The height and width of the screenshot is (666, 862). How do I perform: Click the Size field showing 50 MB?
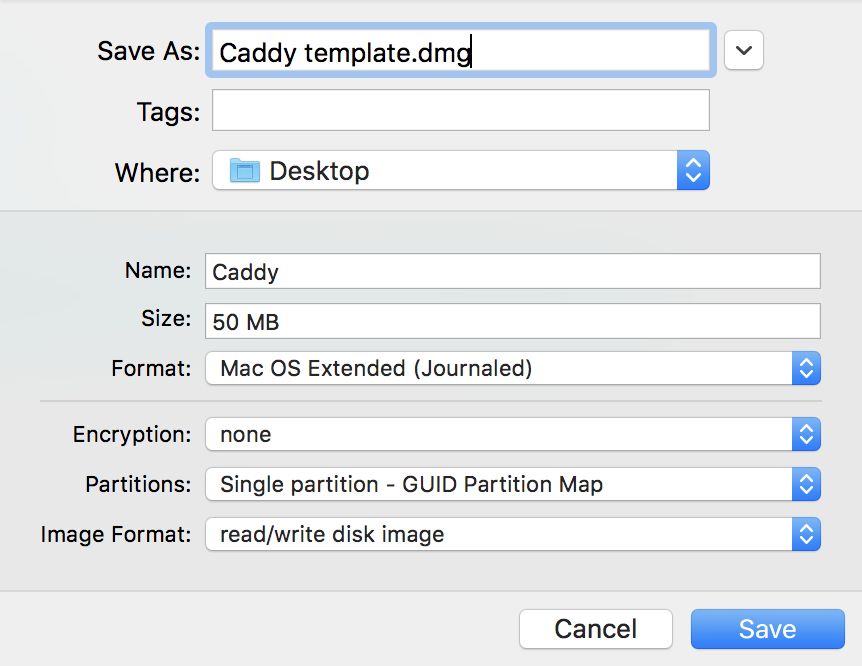(512, 321)
